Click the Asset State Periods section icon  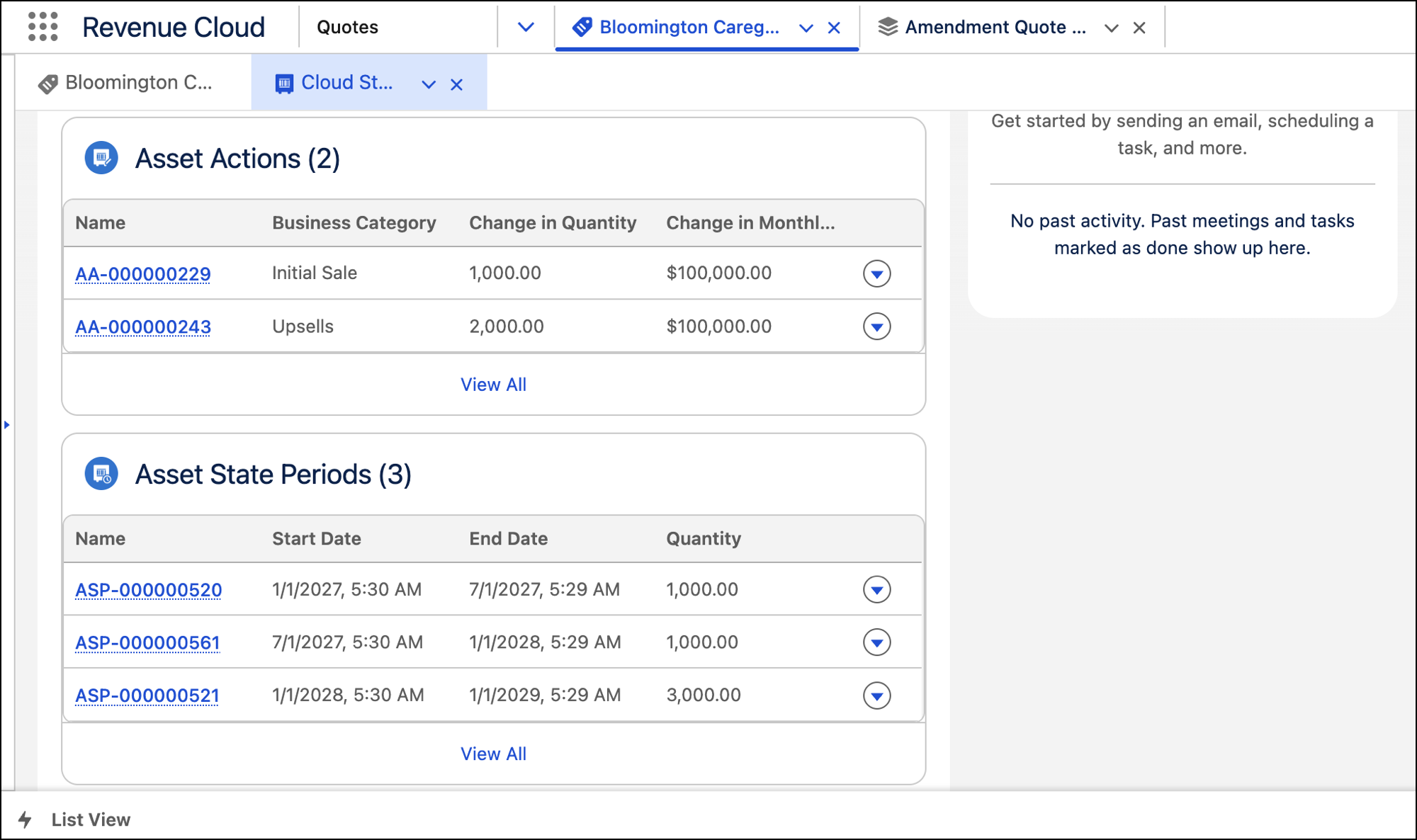coord(101,474)
